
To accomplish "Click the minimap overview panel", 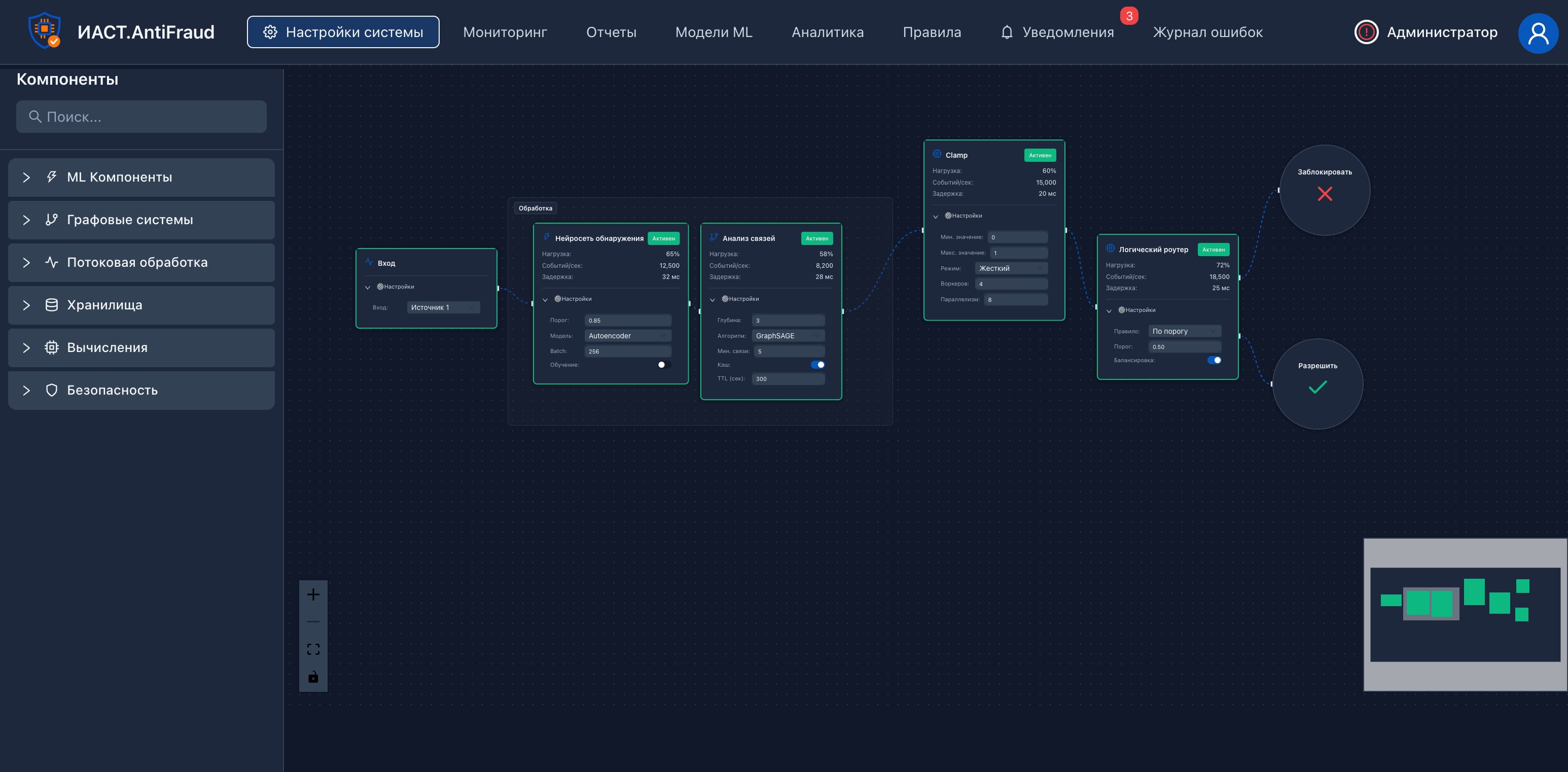I will [x=1465, y=614].
